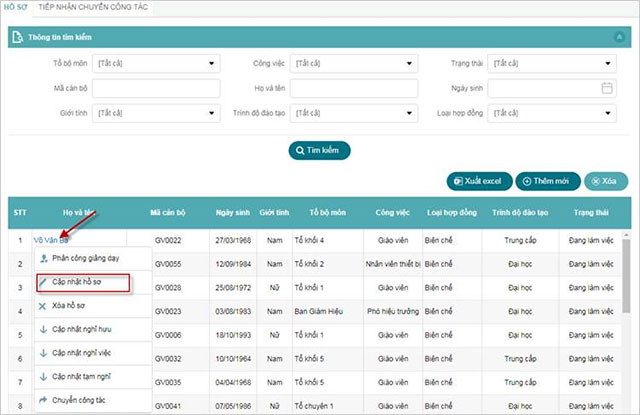The width and height of the screenshot is (640, 415).
Task: Collapse the search panel with the chevron icon
Action: tap(619, 37)
